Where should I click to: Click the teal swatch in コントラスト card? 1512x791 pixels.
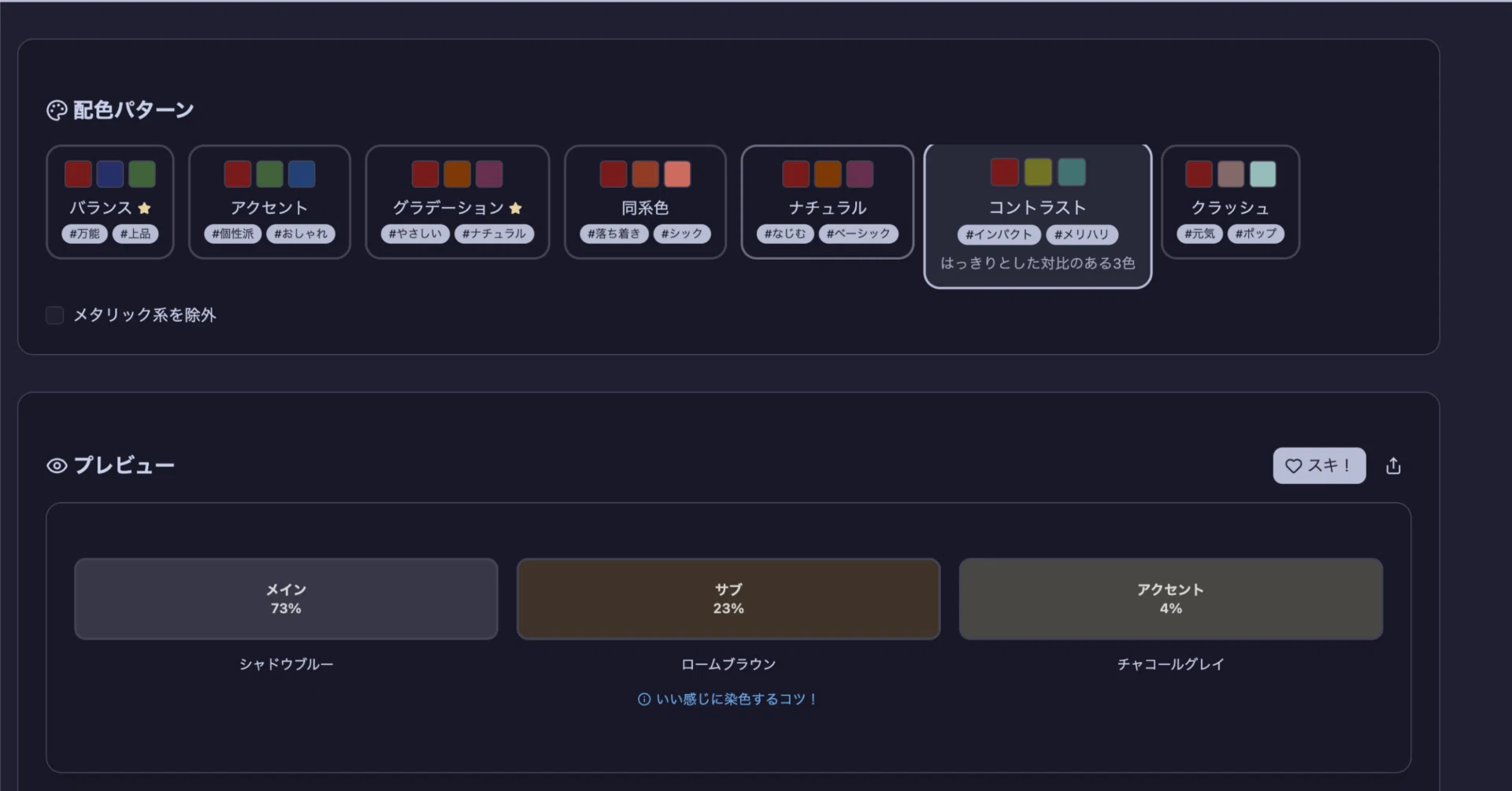(1071, 172)
